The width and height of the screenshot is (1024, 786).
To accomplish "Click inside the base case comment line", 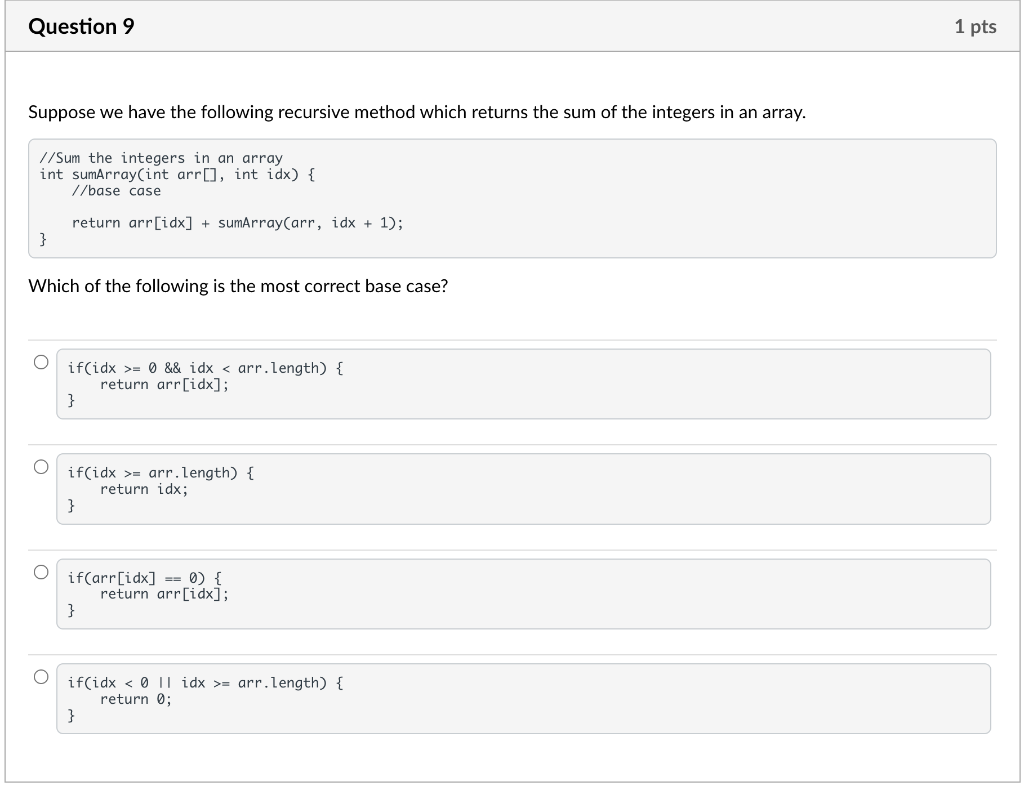I will point(113,190).
